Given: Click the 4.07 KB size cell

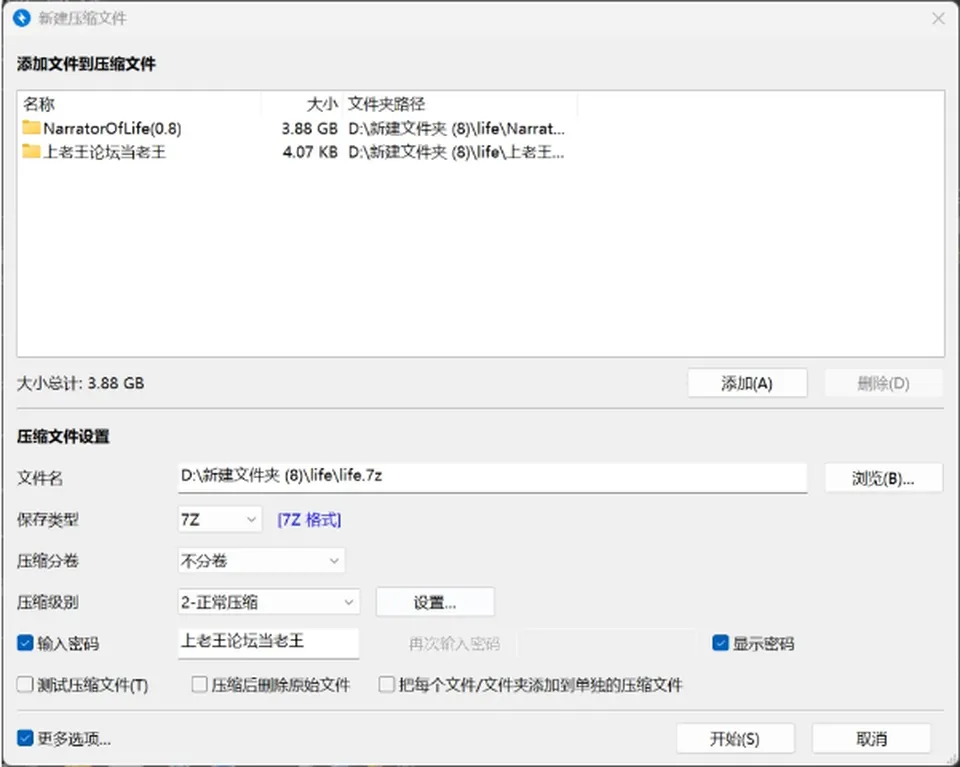Looking at the screenshot, I should point(310,152).
